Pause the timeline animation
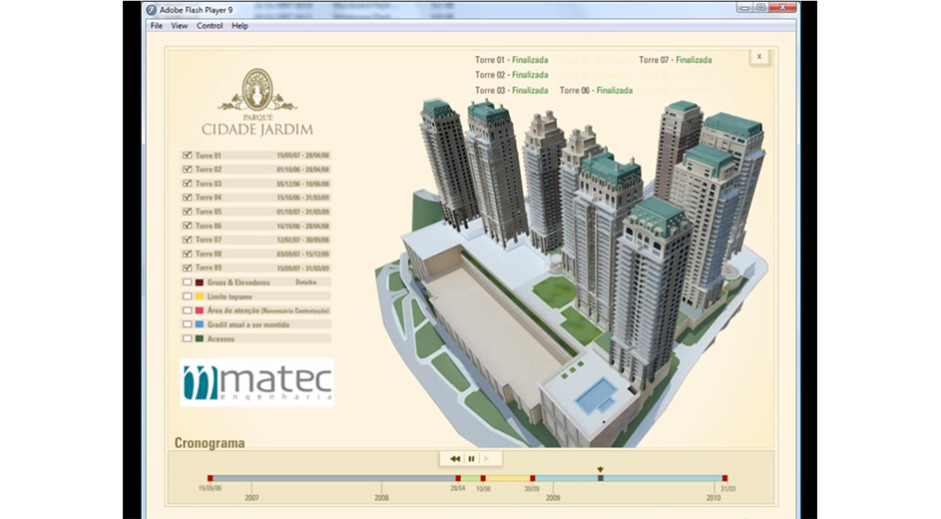The width and height of the screenshot is (941, 519). [471, 458]
